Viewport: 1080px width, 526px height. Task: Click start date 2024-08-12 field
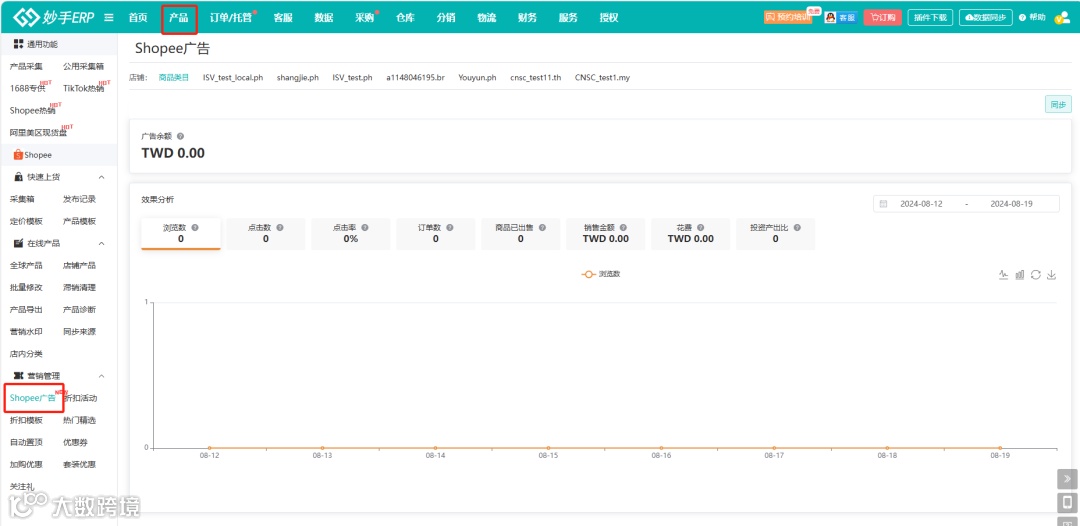(921, 204)
